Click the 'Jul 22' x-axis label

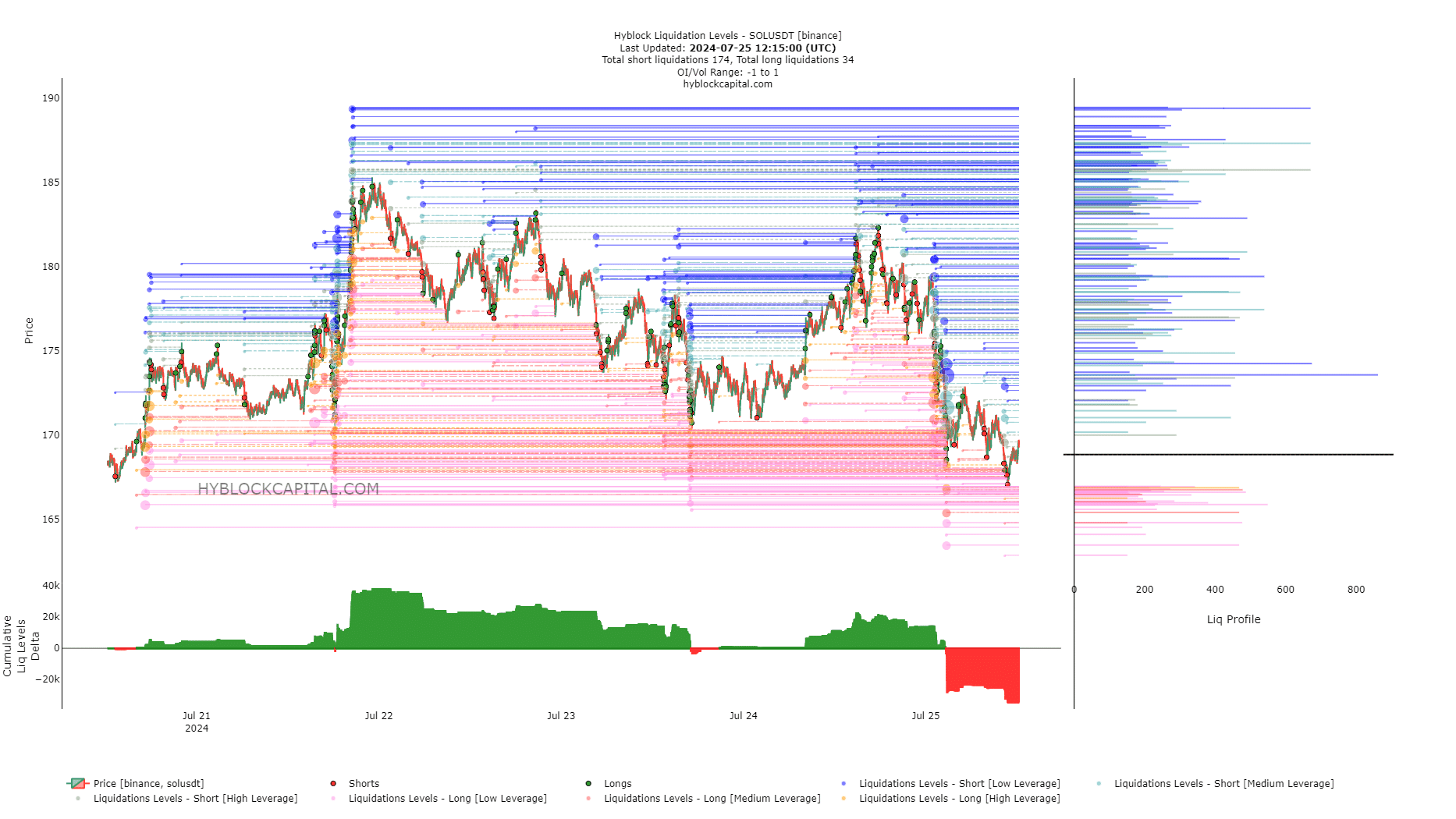tap(378, 715)
